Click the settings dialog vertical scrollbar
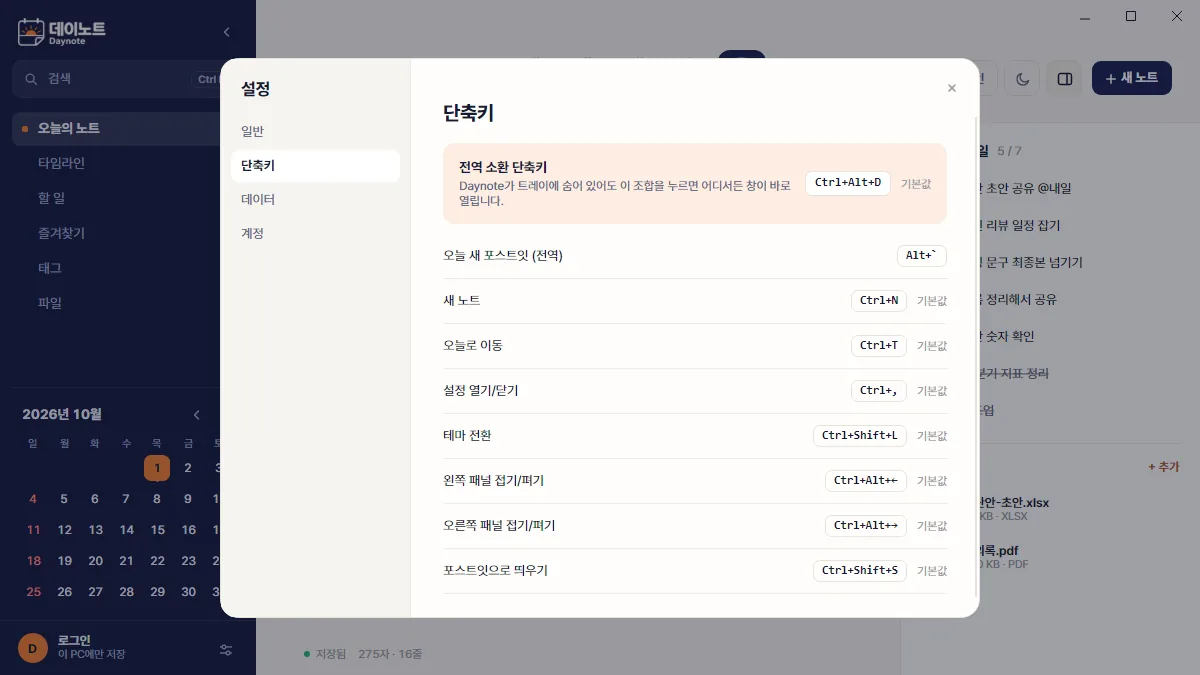 coord(976,357)
